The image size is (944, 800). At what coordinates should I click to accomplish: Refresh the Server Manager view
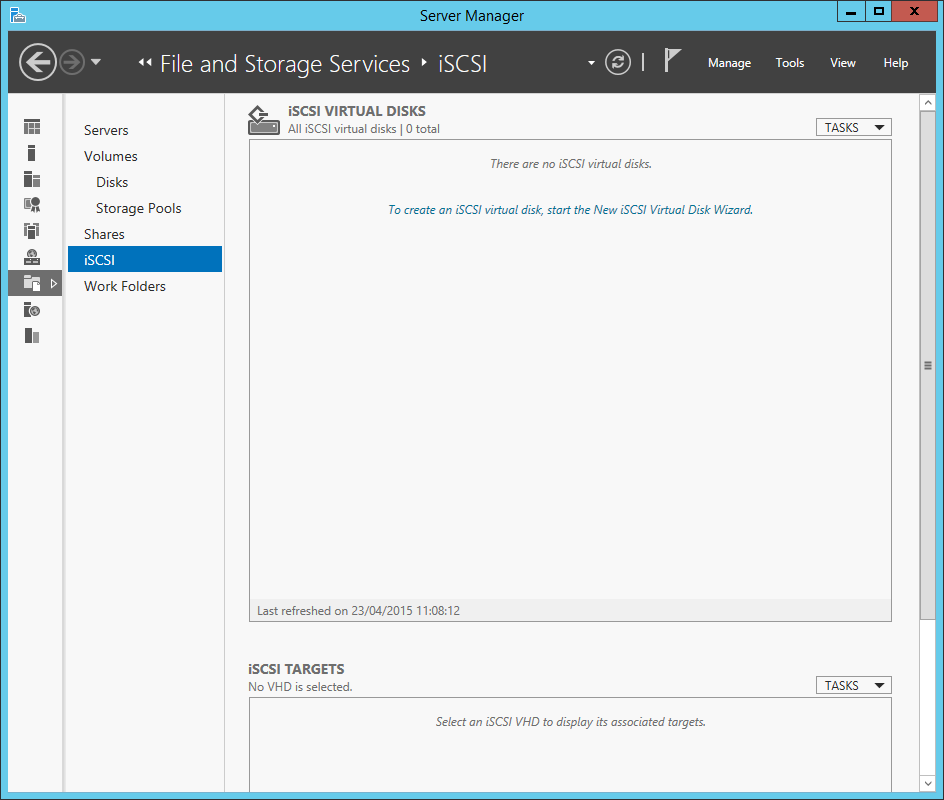(618, 63)
